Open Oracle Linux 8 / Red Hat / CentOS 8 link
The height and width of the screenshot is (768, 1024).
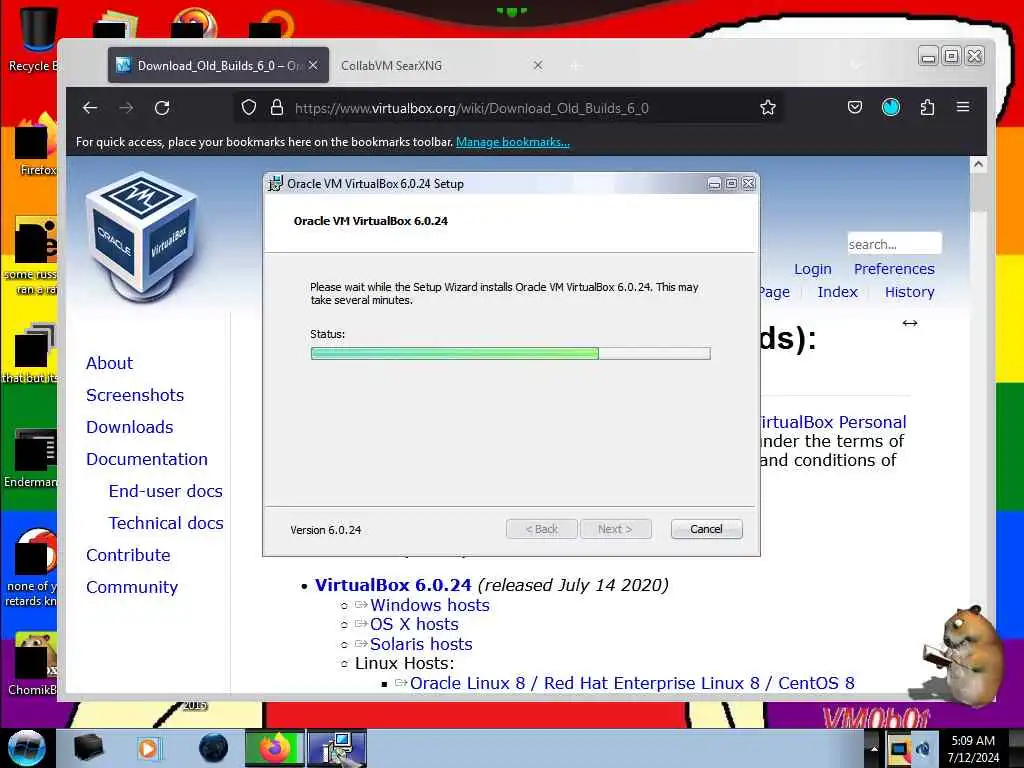click(x=632, y=683)
